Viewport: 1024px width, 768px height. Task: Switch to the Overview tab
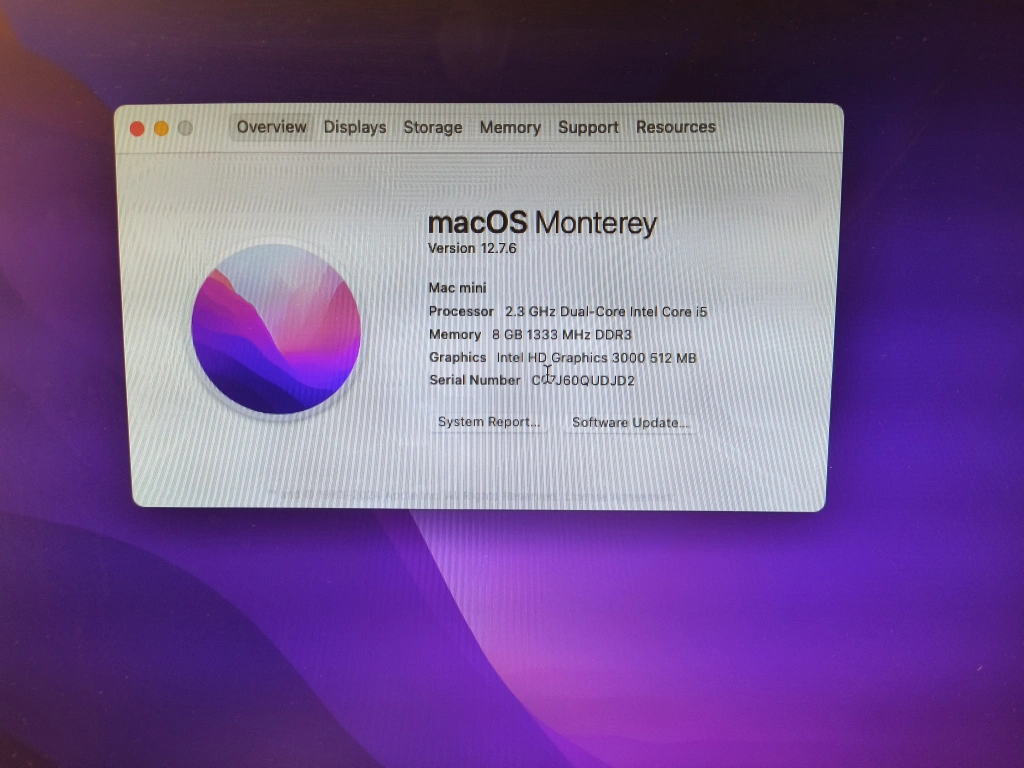tap(271, 127)
